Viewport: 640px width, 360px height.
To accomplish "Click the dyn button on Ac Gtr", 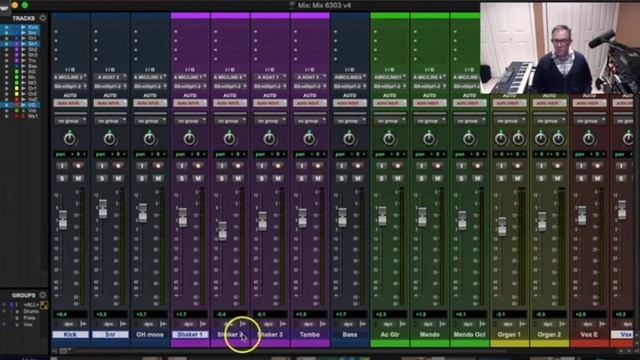I will click(x=389, y=324).
